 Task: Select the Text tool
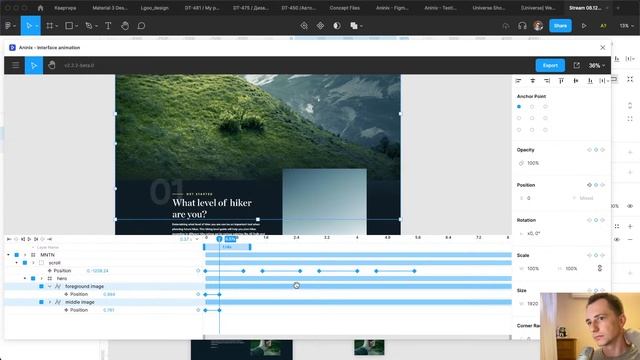108,26
